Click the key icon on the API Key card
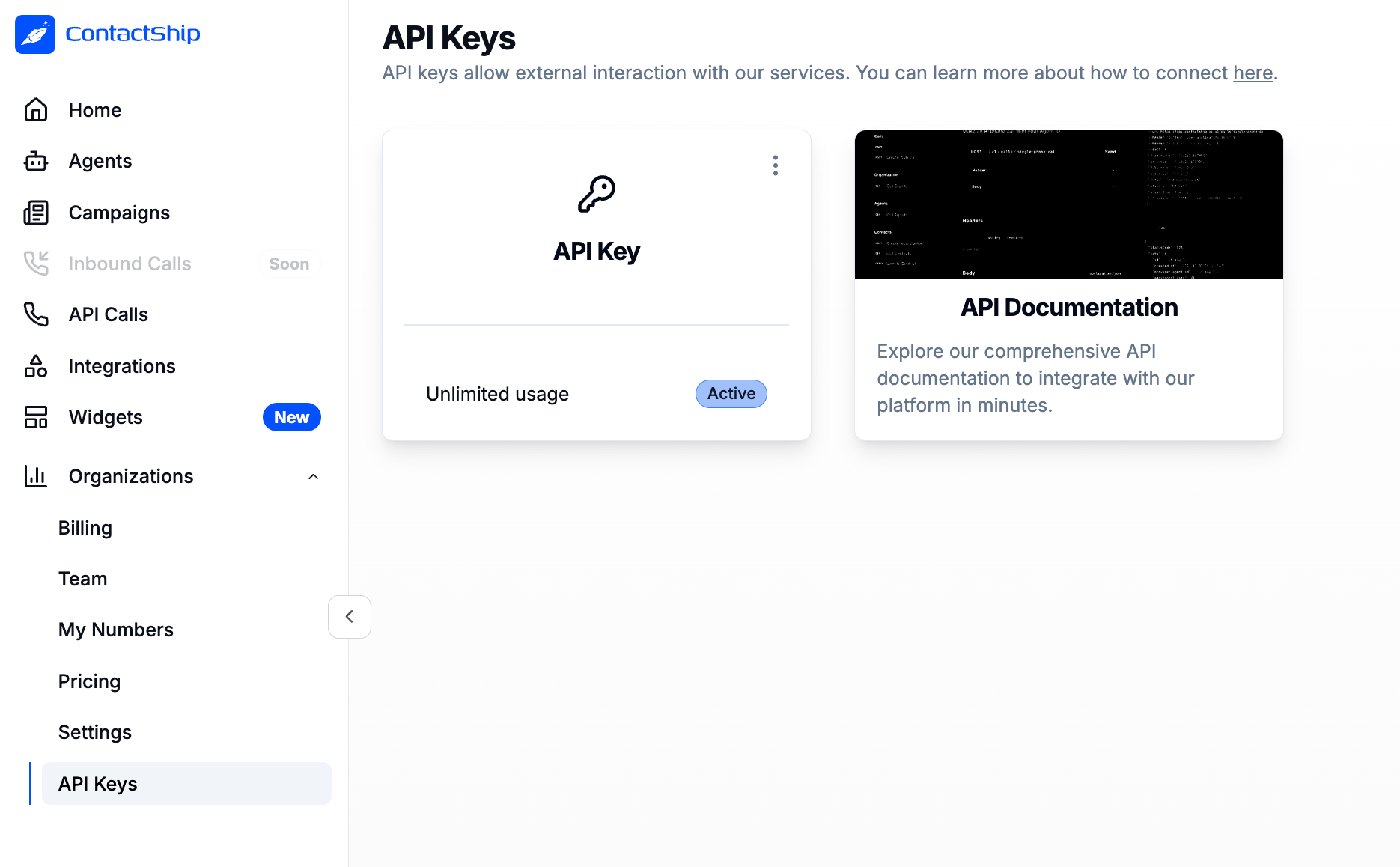This screenshot has height=867, width=1400. (x=596, y=193)
